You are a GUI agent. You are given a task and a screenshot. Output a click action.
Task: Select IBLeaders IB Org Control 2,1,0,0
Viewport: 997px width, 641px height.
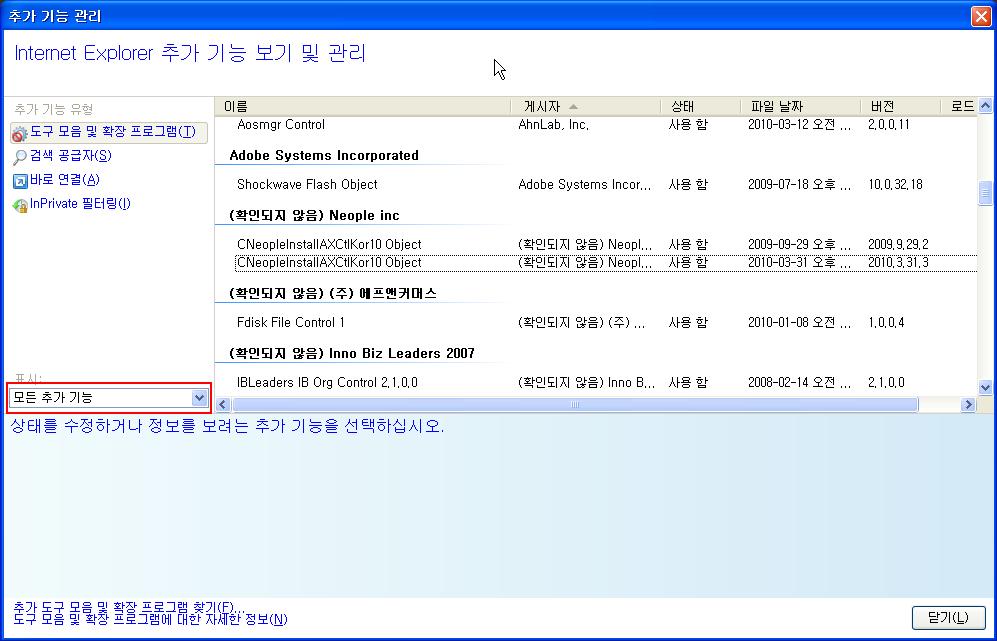pyautogui.click(x=327, y=383)
